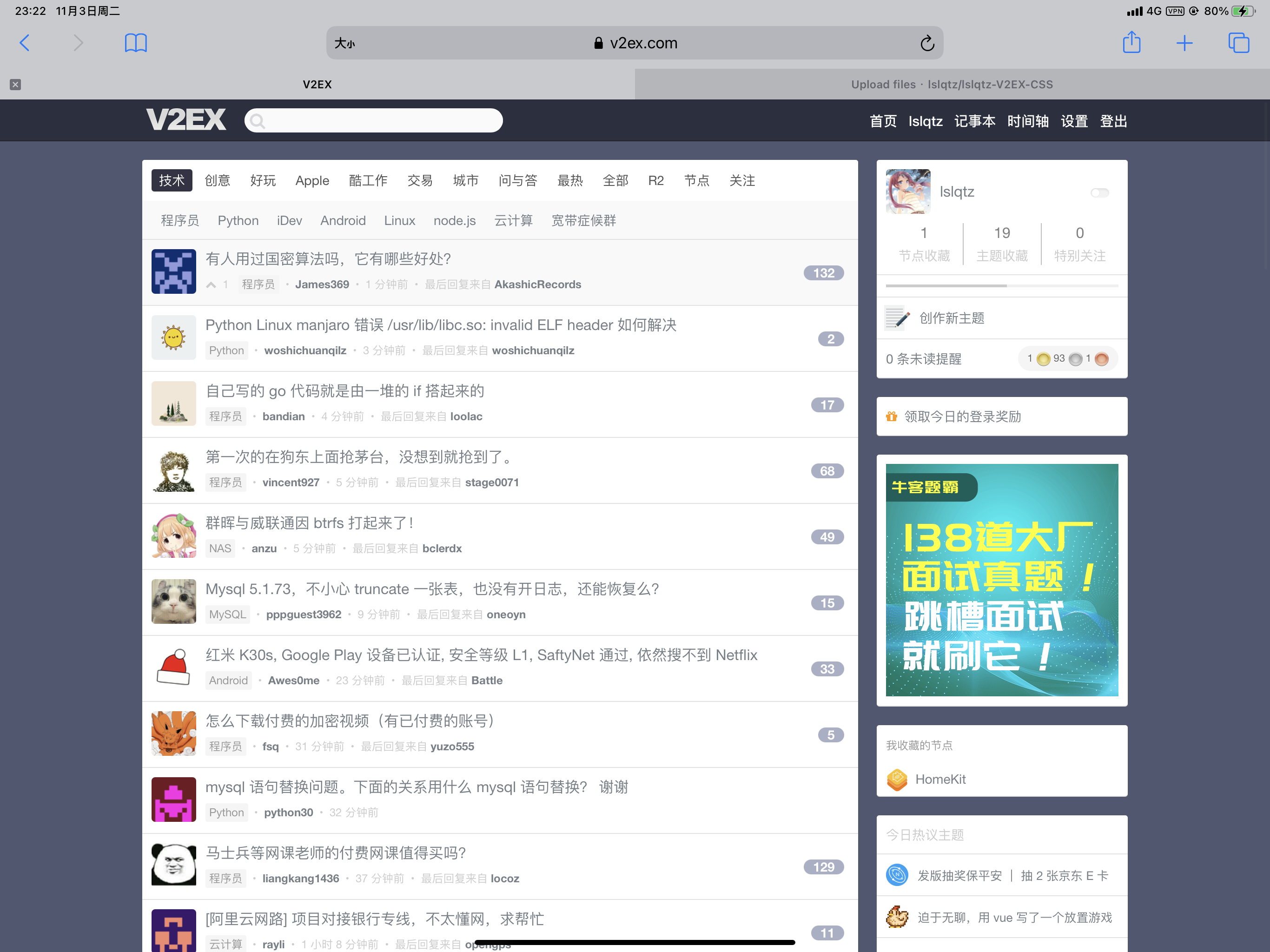
Task: Open the 大小 text size menu
Action: pyautogui.click(x=344, y=44)
